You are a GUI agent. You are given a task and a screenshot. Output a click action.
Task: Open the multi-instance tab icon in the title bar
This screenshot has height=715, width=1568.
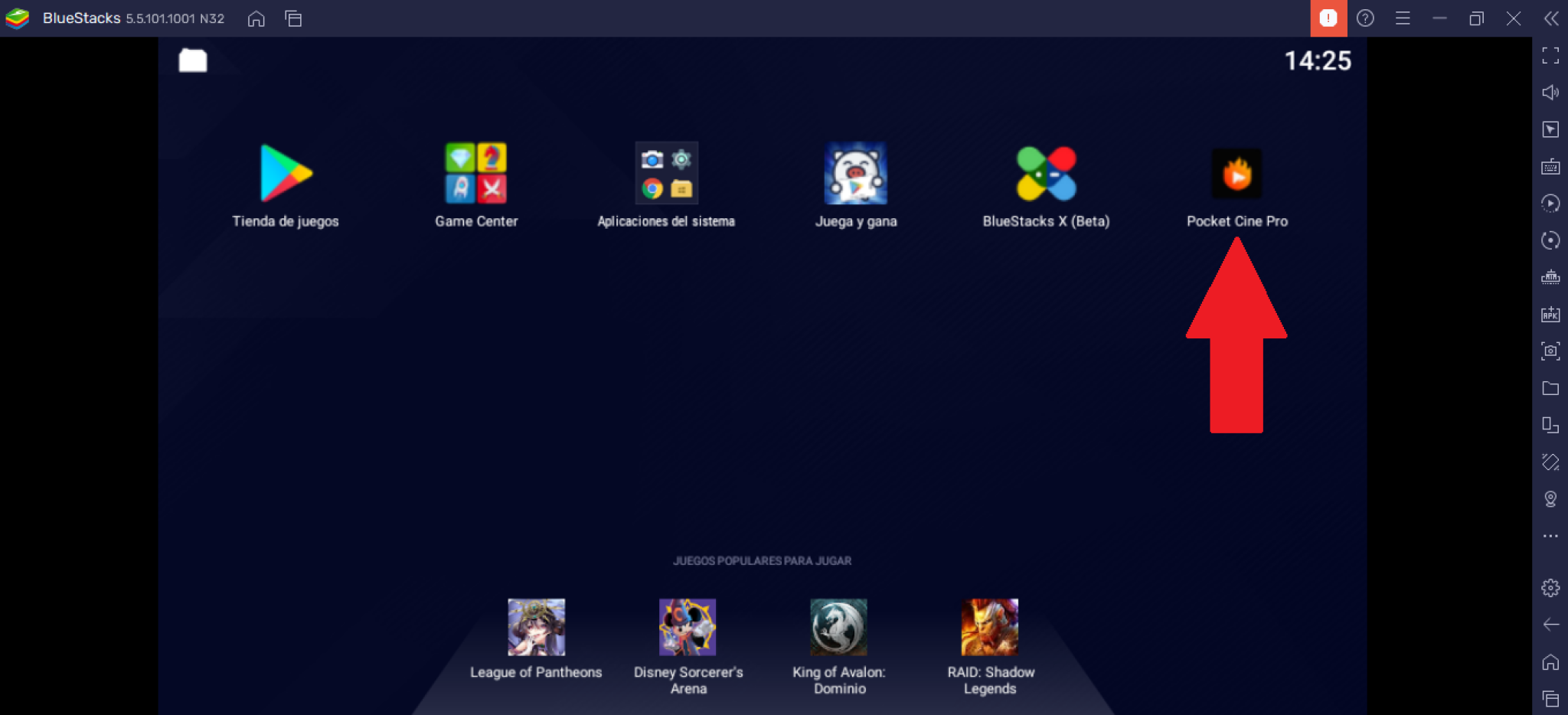(293, 18)
